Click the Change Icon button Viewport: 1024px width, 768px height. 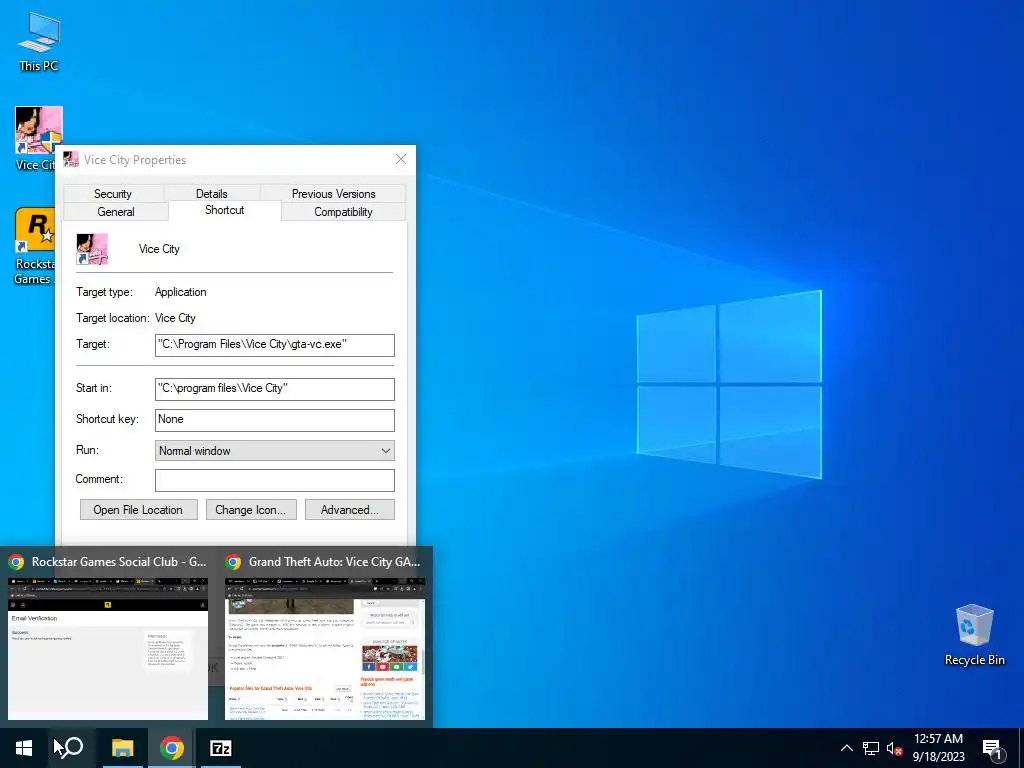pyautogui.click(x=251, y=510)
